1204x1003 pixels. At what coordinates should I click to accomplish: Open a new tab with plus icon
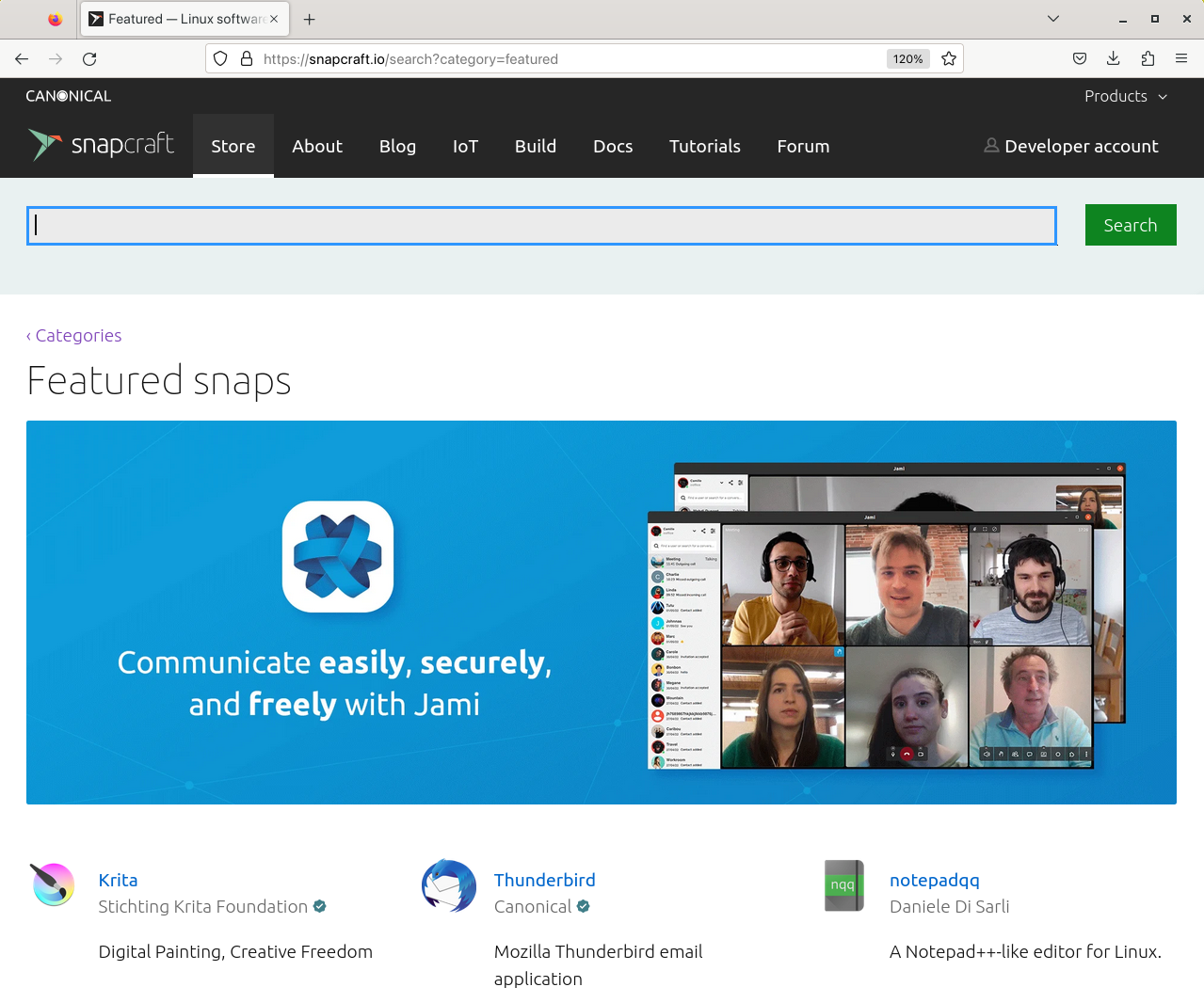click(x=309, y=19)
